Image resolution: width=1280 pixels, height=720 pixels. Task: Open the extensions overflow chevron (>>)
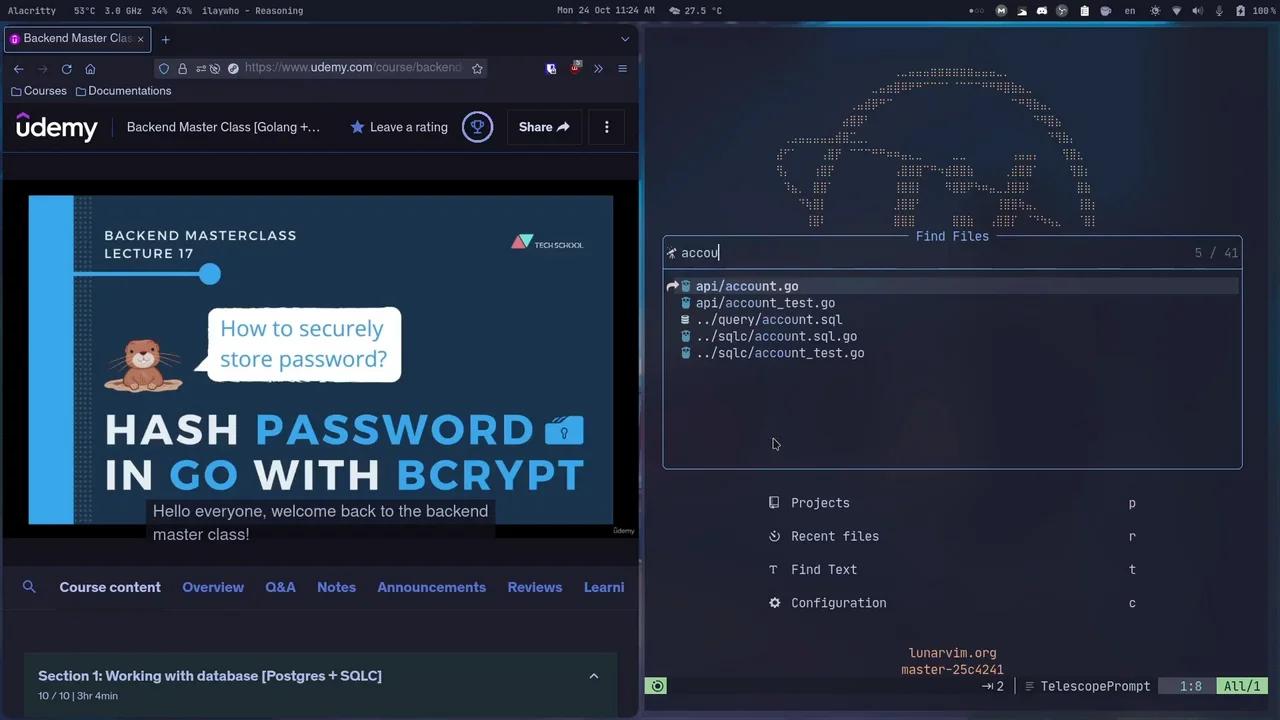[x=598, y=68]
